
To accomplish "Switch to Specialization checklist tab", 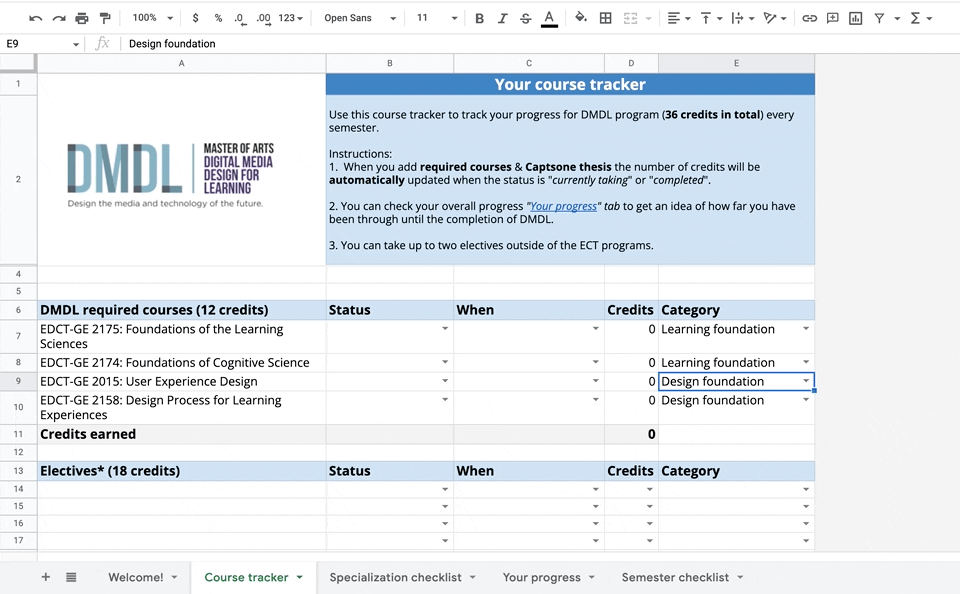I will pos(396,577).
